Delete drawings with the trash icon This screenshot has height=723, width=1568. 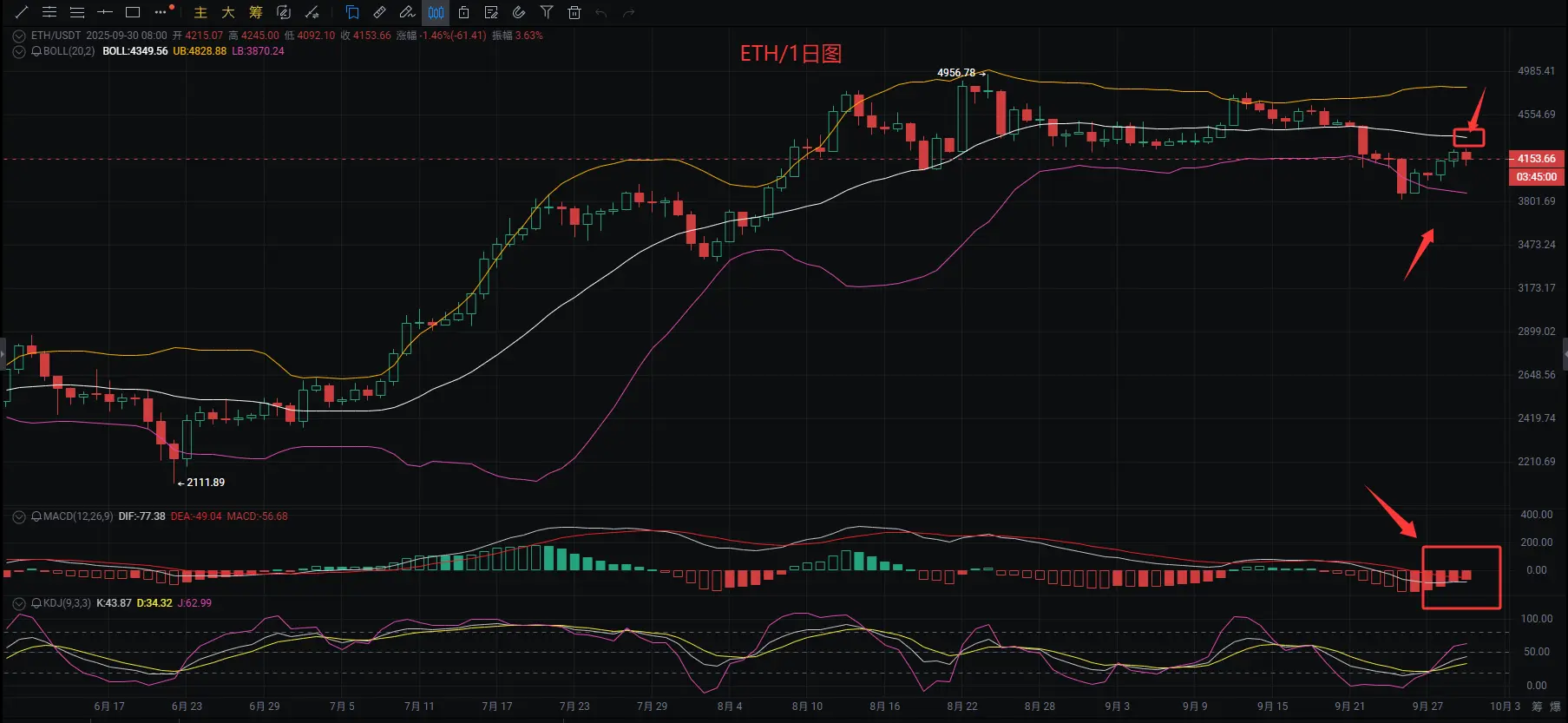(574, 12)
